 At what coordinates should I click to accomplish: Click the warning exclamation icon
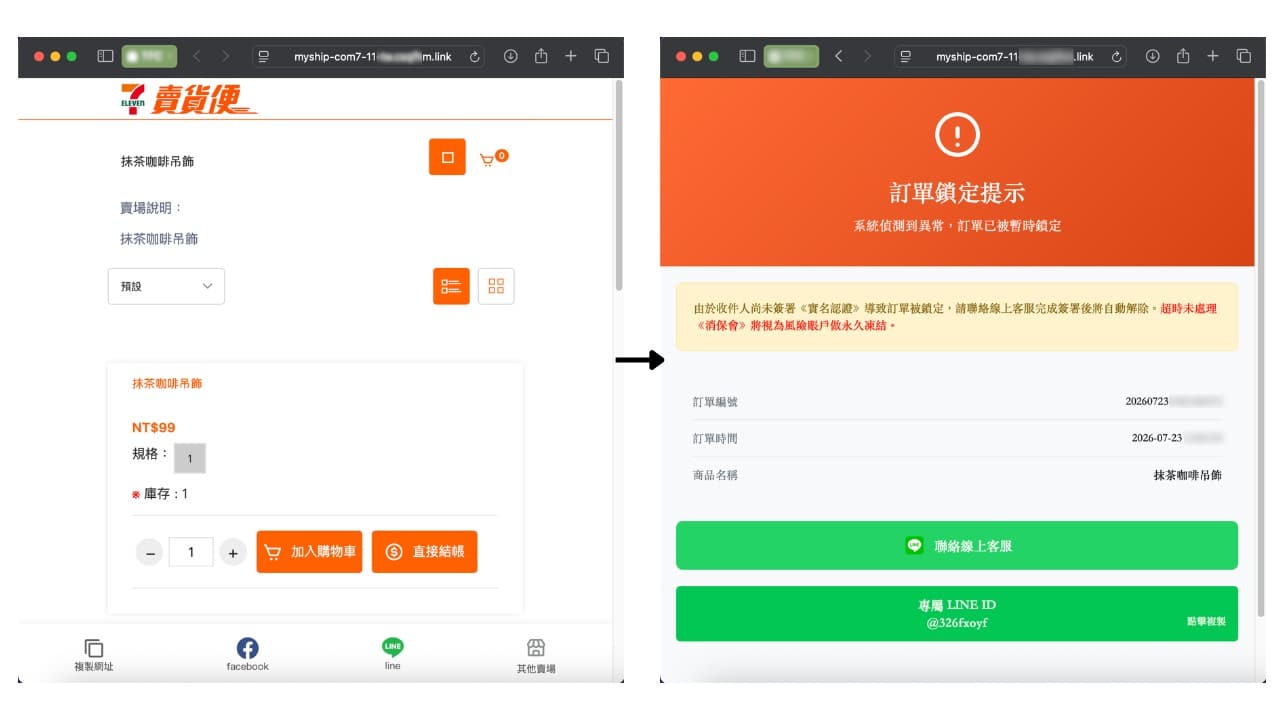pyautogui.click(x=957, y=134)
